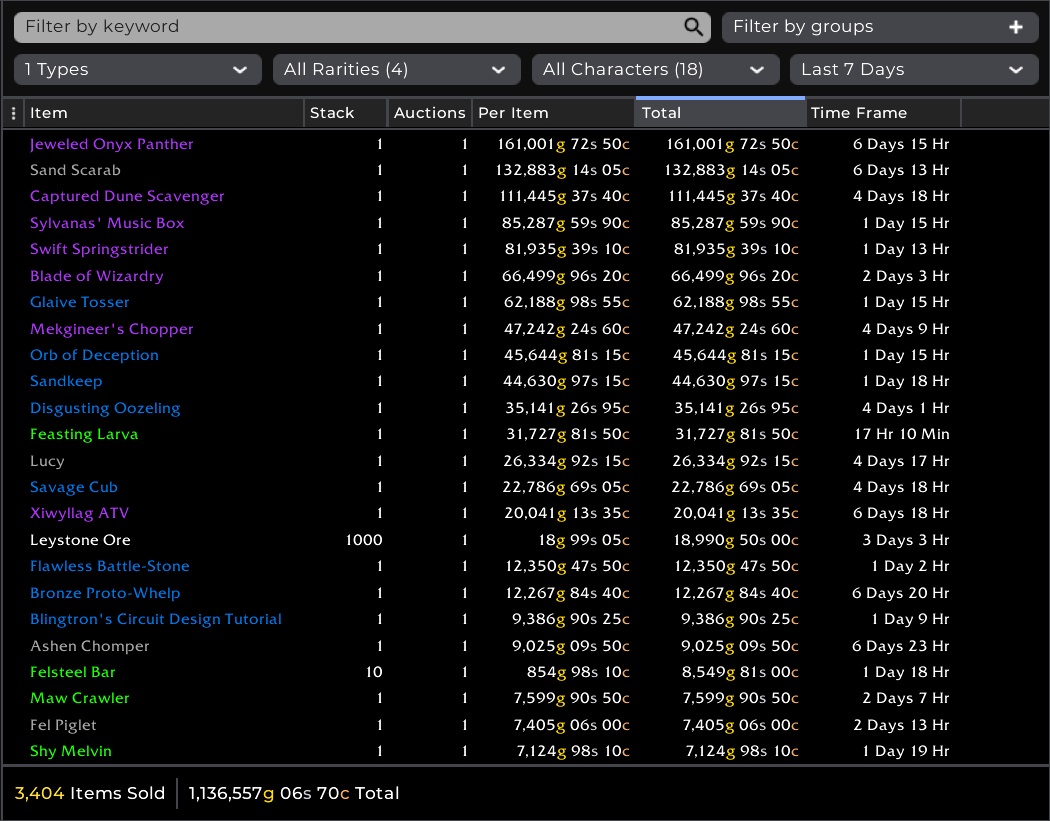Click the 1000 stack value for Leystone Ore

pyautogui.click(x=364, y=540)
